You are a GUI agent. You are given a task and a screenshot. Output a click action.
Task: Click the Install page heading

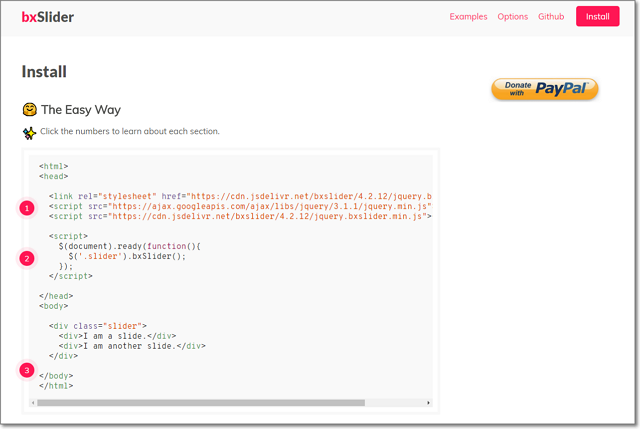tap(44, 72)
